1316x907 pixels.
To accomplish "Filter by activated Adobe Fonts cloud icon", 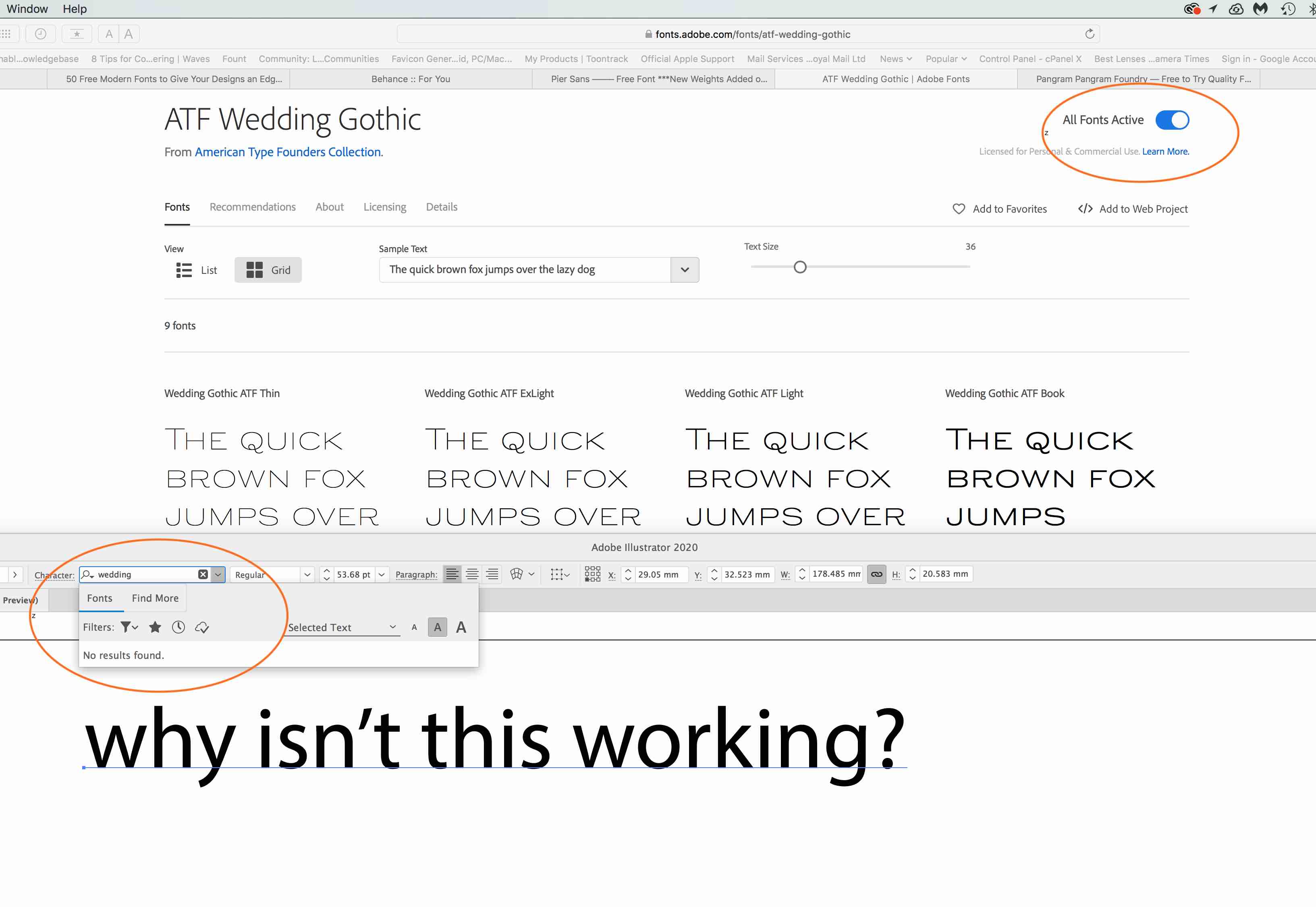I will pyautogui.click(x=202, y=627).
